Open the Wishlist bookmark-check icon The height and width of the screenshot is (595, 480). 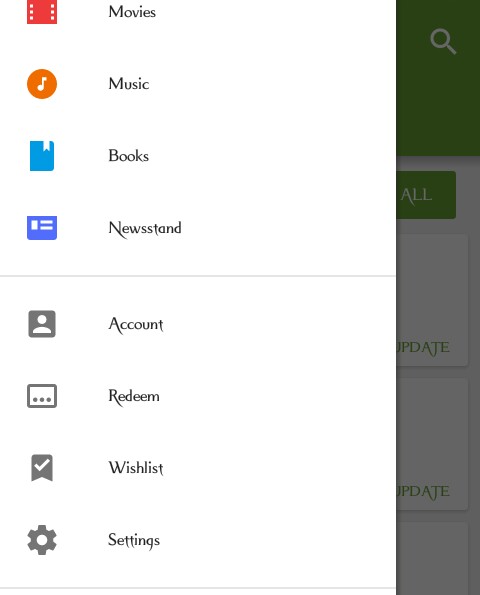point(42,468)
